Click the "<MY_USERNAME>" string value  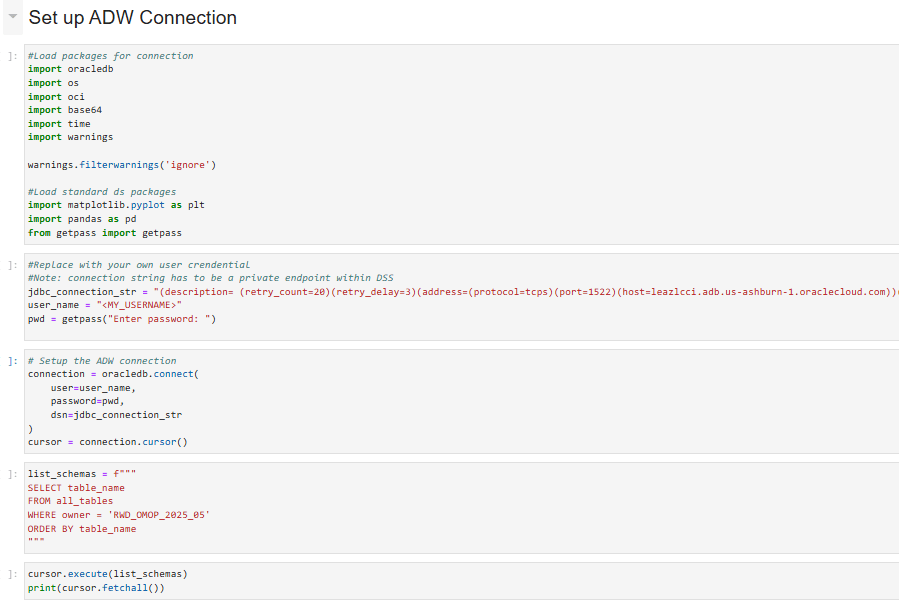tap(135, 305)
